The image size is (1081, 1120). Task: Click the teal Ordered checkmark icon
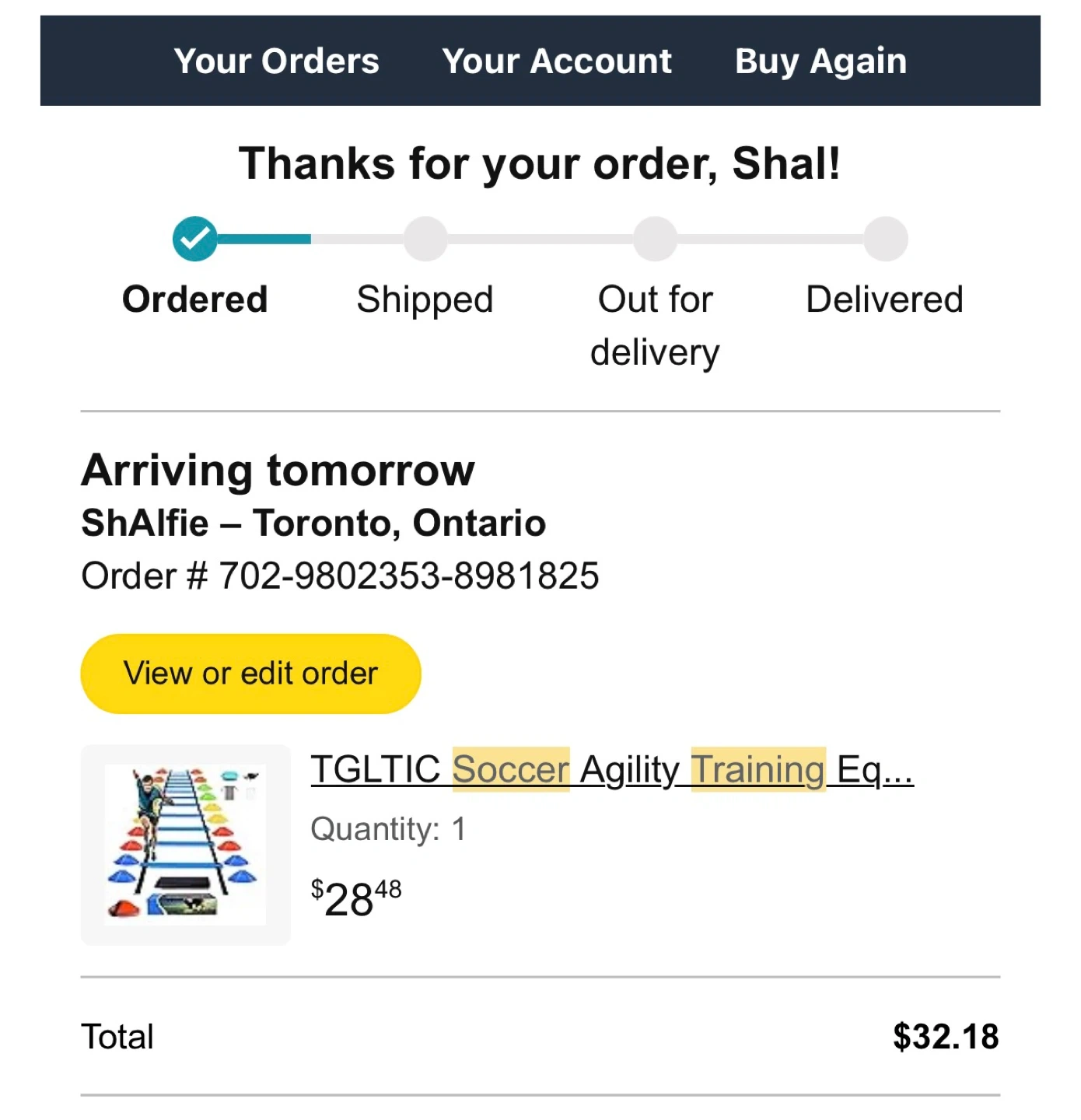tap(194, 239)
